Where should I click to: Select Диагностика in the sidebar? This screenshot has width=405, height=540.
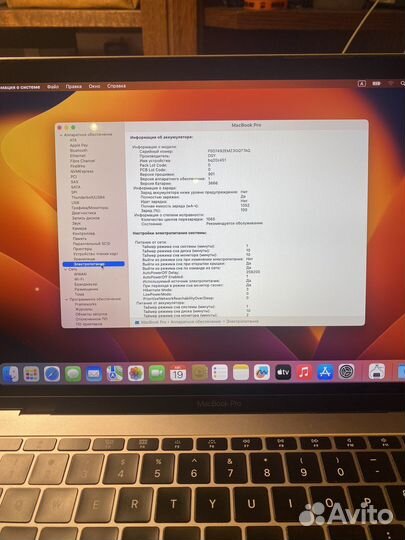pyautogui.click(x=84, y=213)
